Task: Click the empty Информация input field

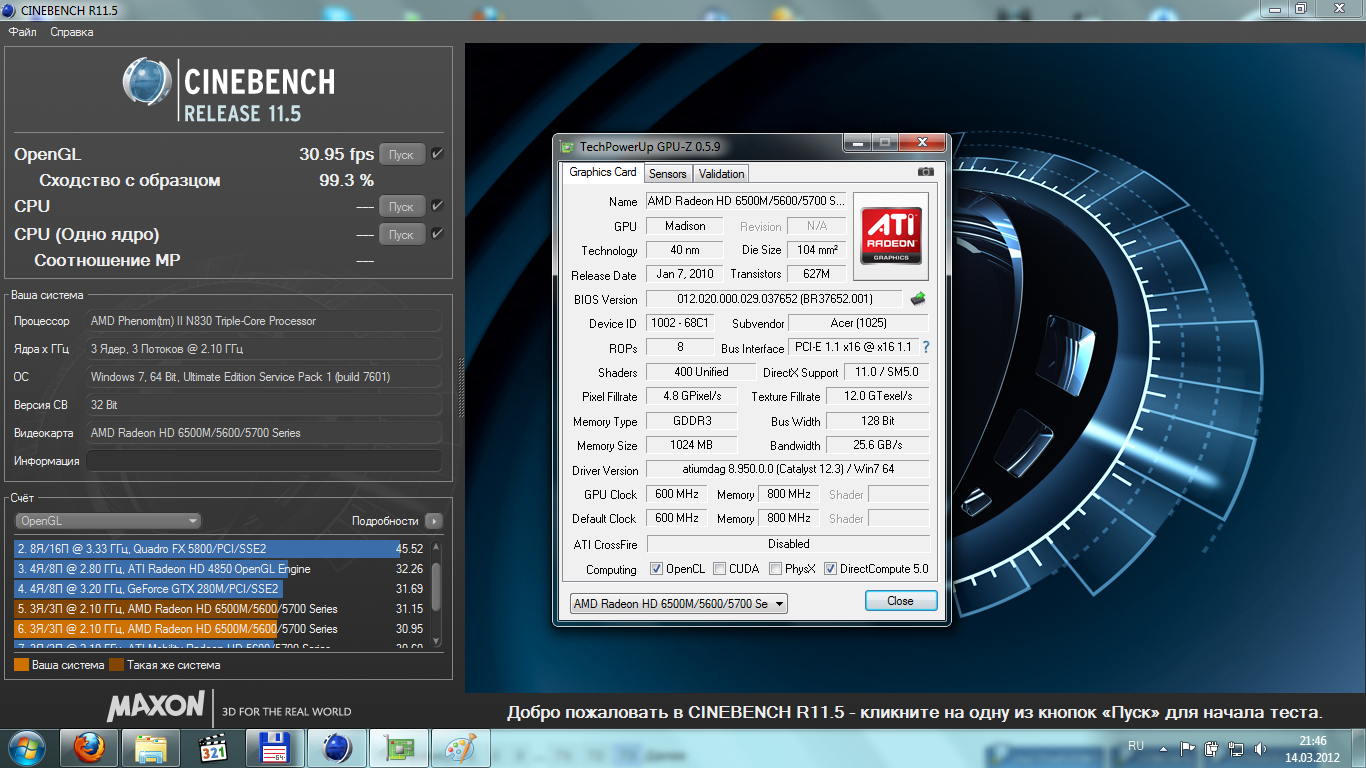Action: coord(264,461)
